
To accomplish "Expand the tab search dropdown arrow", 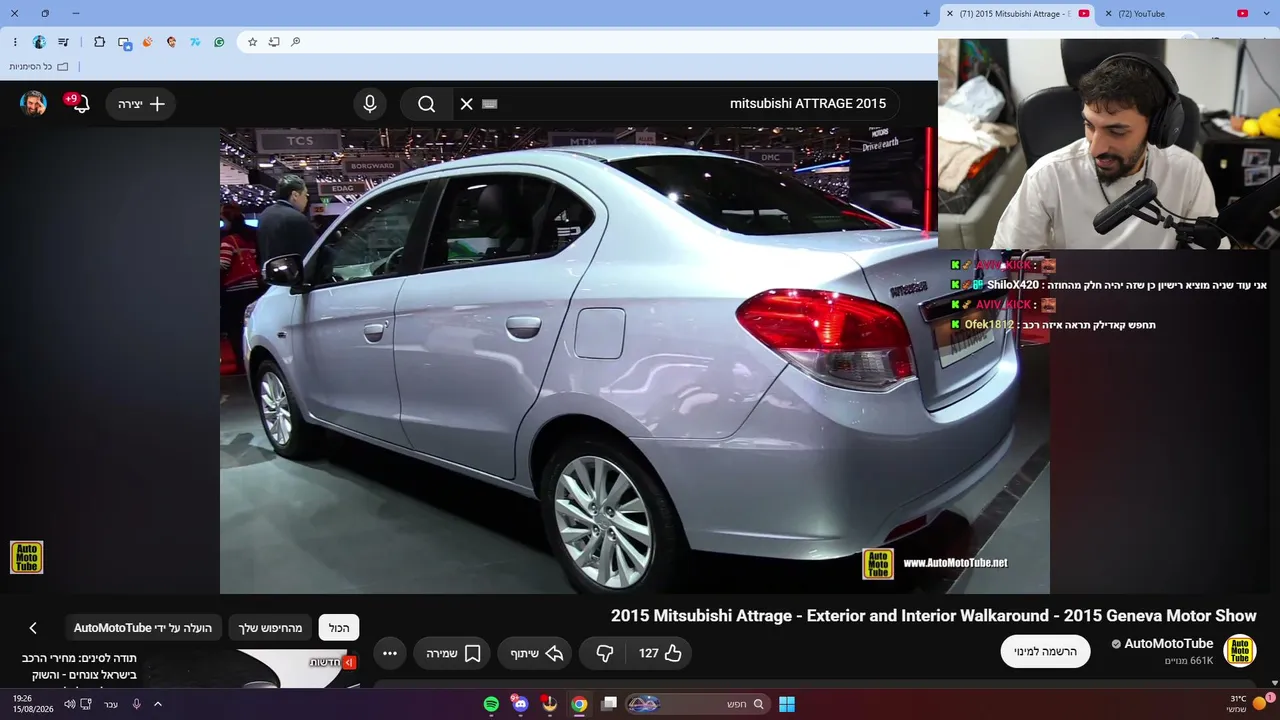I will (x=1269, y=14).
